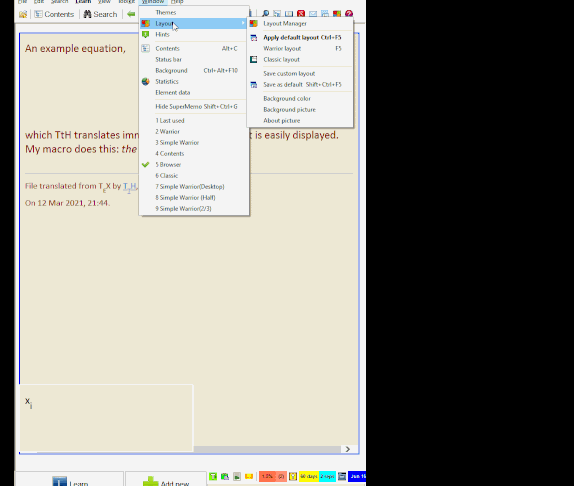
Task: Select layout 9 Simple Warrior(2/3)
Action: [194, 208]
